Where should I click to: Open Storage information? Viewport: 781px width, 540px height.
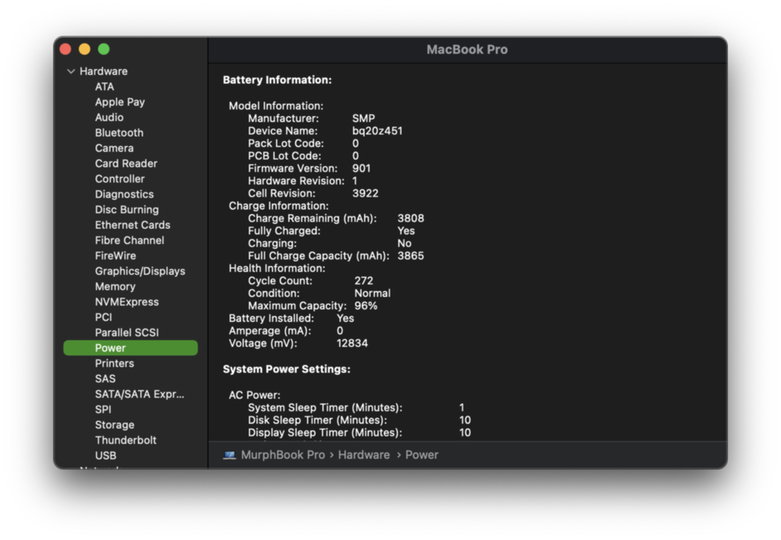pos(115,425)
